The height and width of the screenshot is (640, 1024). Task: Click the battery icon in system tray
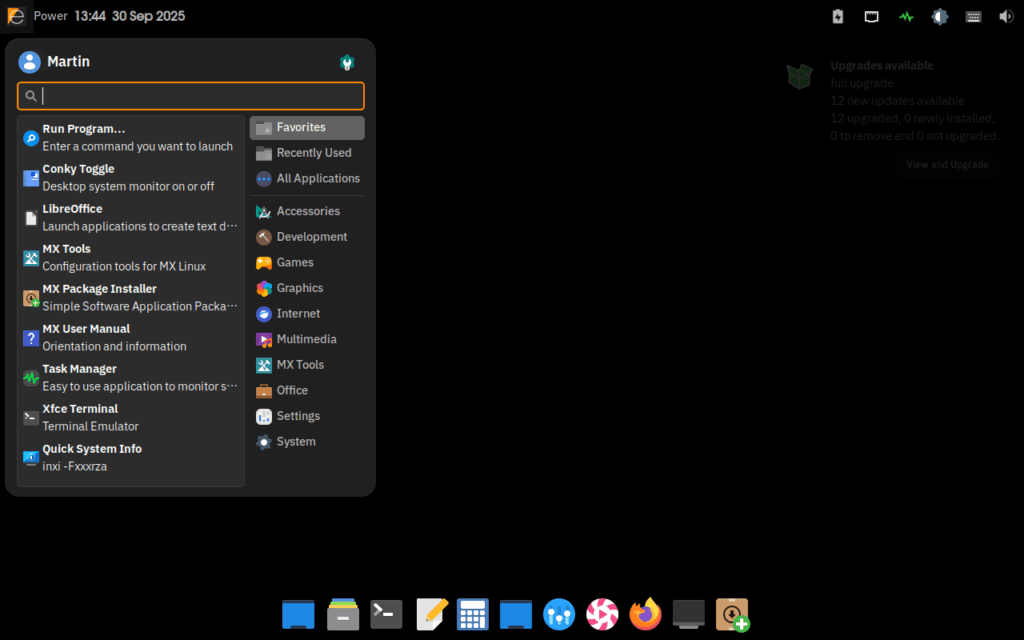point(838,16)
